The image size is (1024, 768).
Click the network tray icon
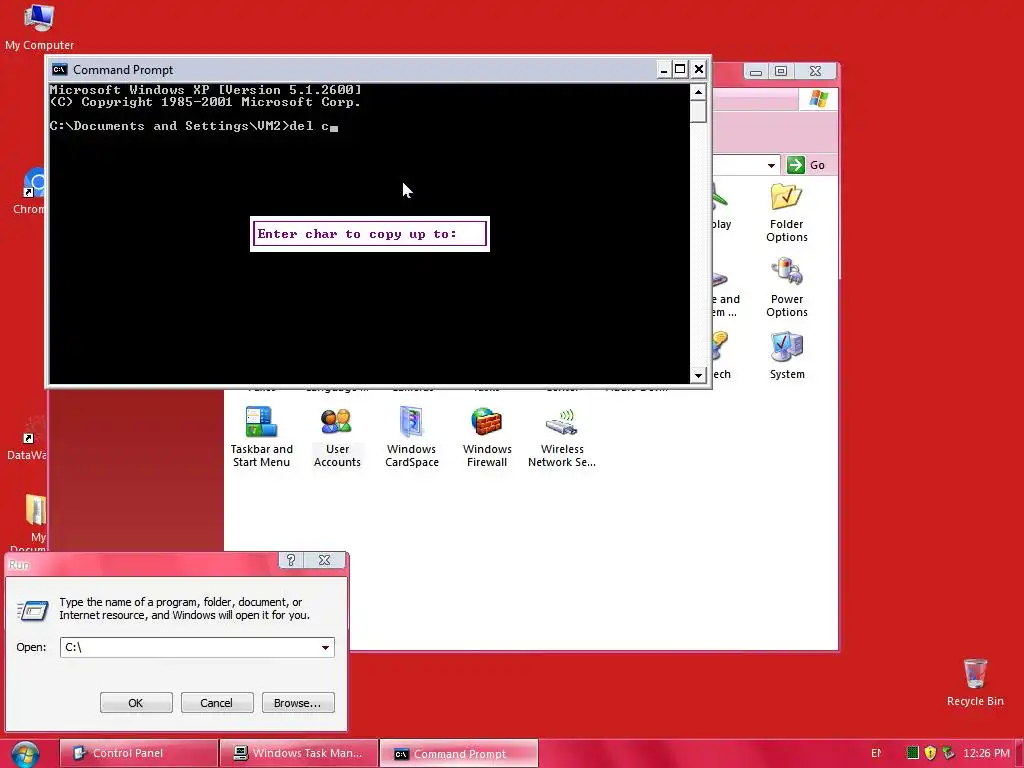click(948, 753)
